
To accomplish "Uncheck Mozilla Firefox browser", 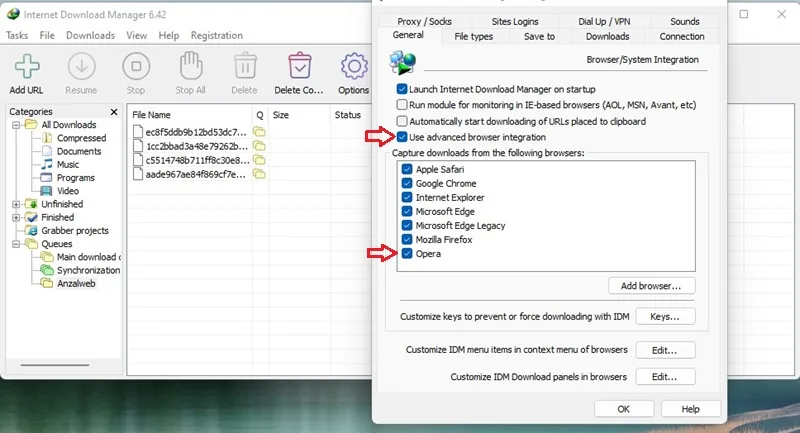I will (x=407, y=239).
